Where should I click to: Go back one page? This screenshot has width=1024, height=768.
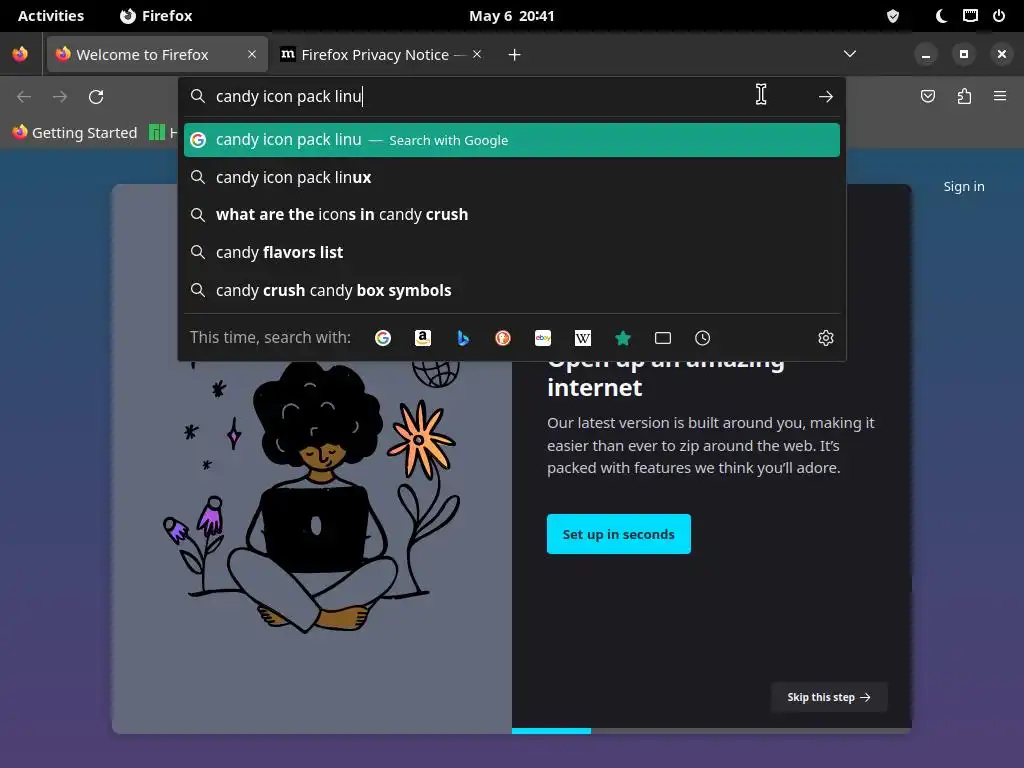click(x=24, y=97)
